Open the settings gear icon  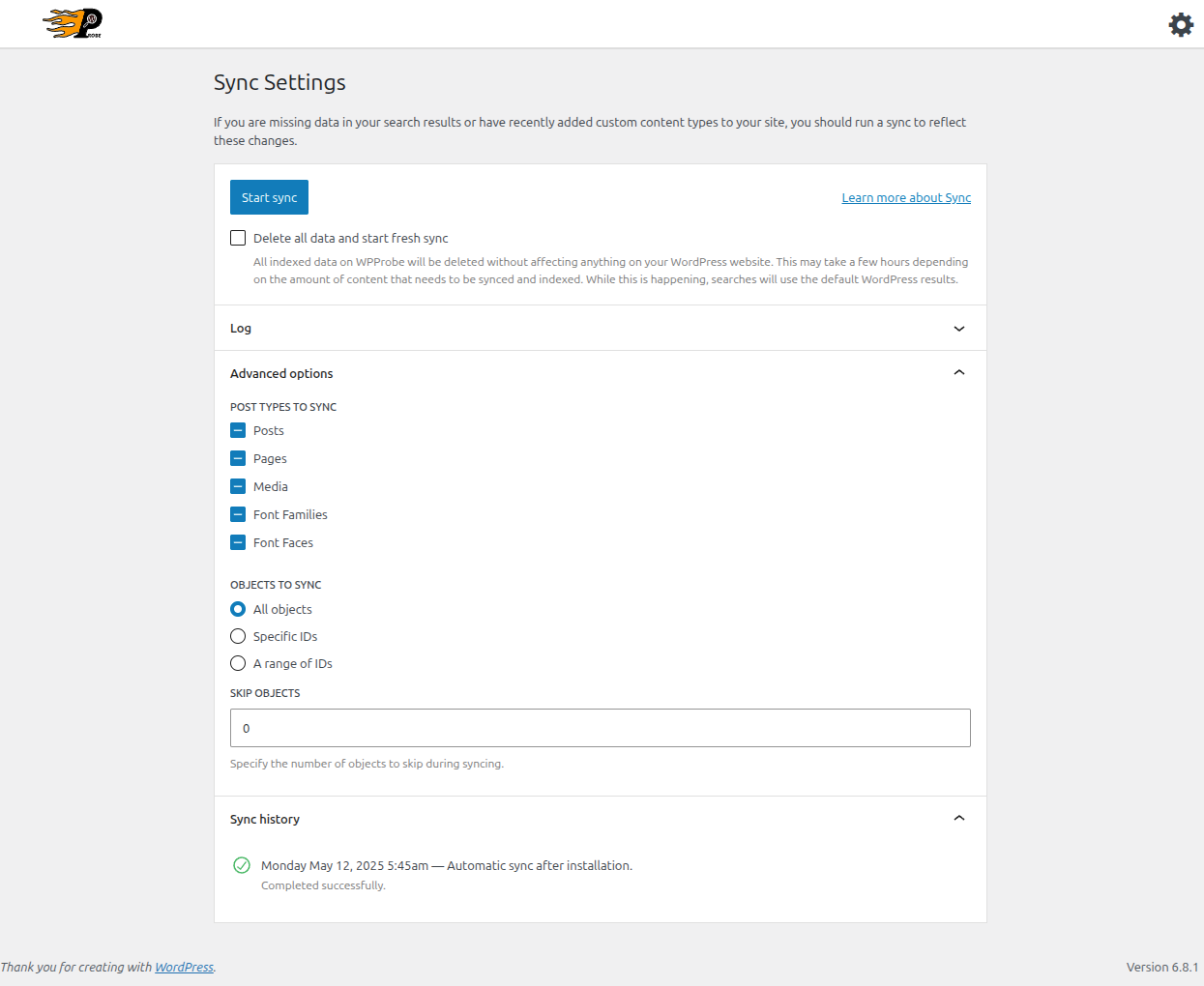tap(1181, 24)
